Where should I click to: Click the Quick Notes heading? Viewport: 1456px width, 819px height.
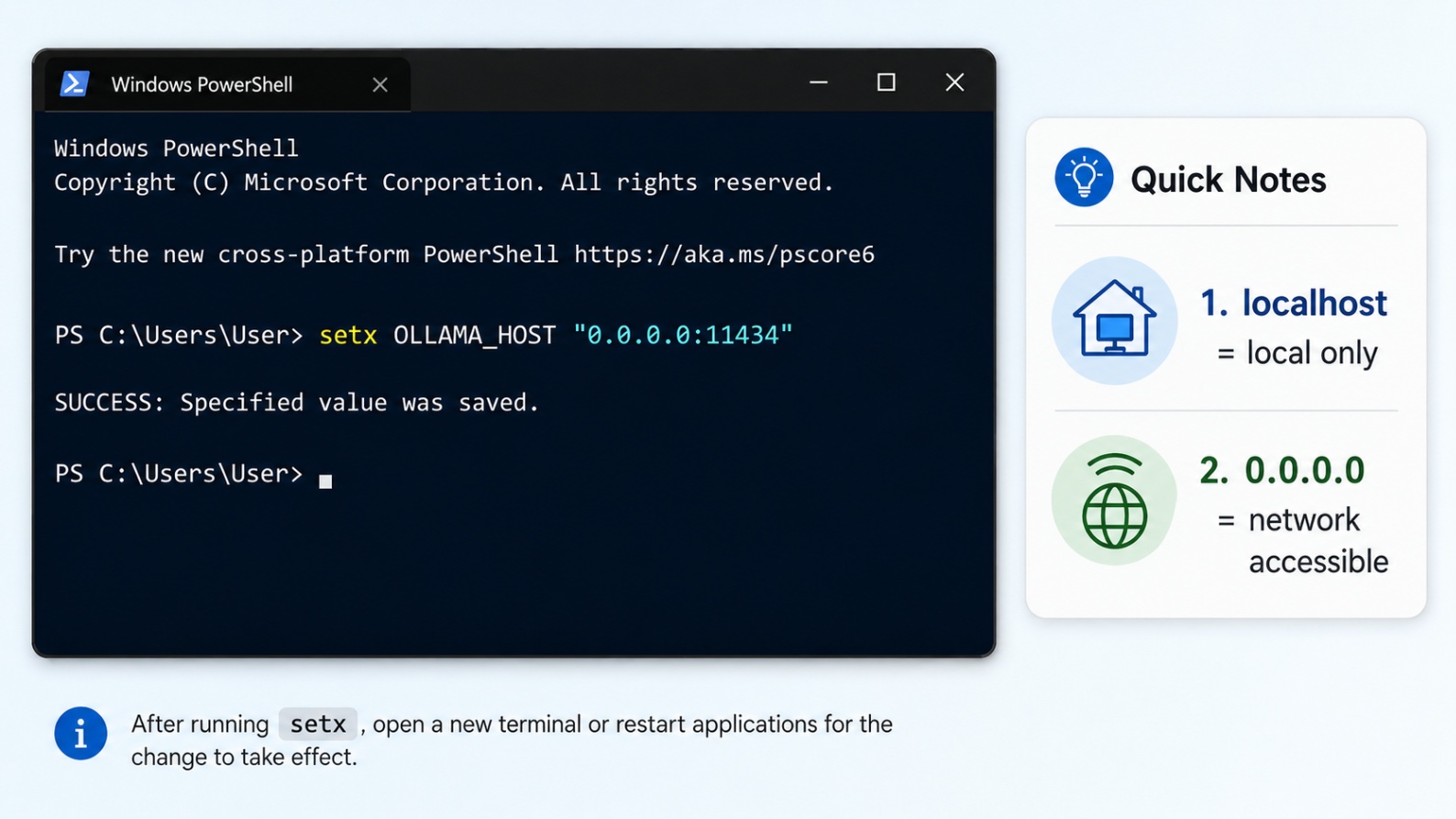[x=1228, y=180]
